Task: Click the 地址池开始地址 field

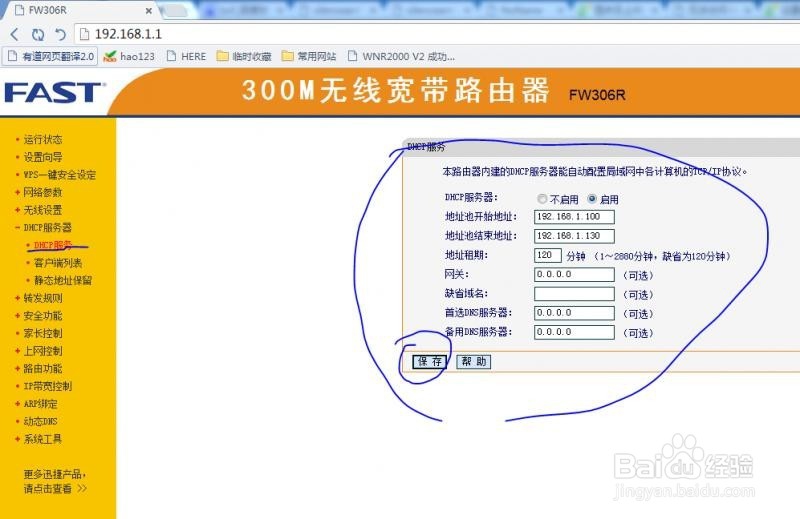Action: click(x=574, y=217)
